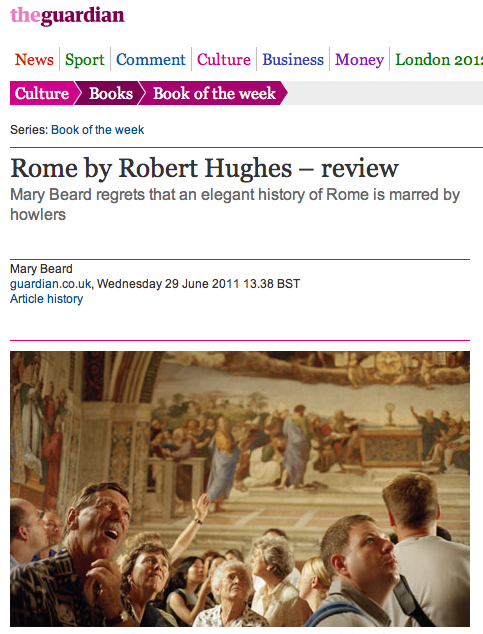Click the Rome by Robert Hughes headline
The height and width of the screenshot is (634, 483).
click(205, 168)
